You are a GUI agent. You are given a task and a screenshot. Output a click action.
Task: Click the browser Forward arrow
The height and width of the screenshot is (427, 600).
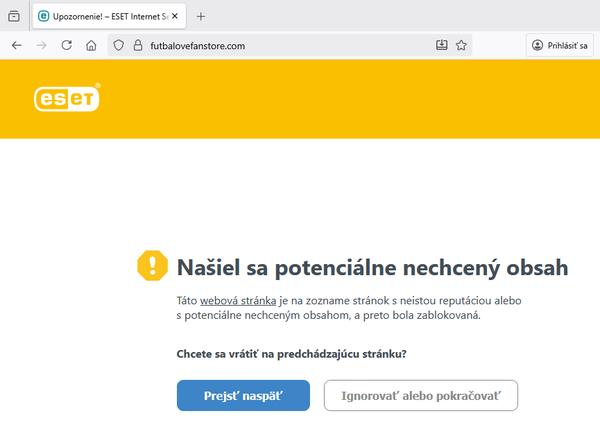click(42, 45)
